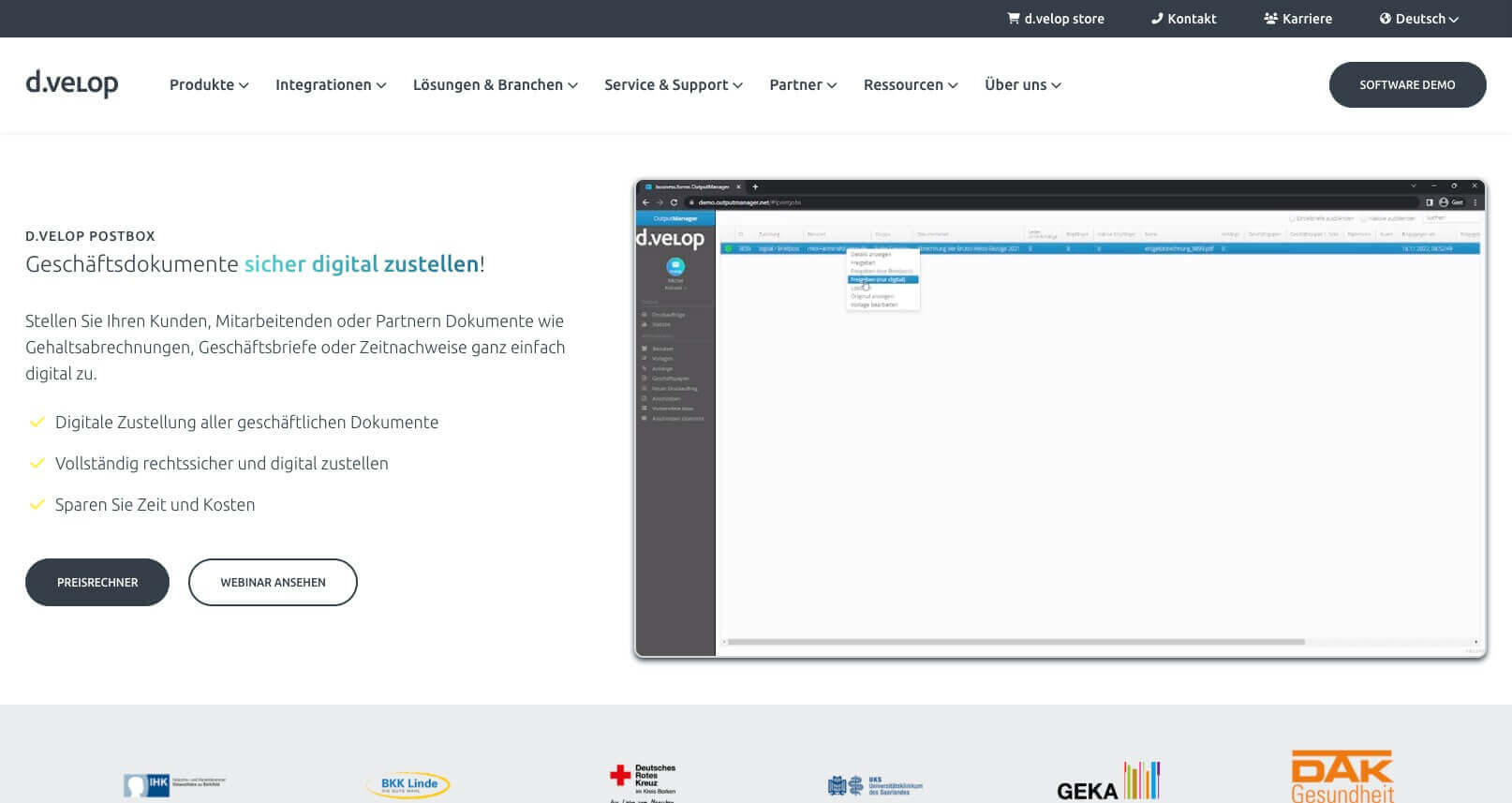Click the D.VELOP POSTBOX label
Image resolution: width=1512 pixels, height=803 pixels.
90,236
